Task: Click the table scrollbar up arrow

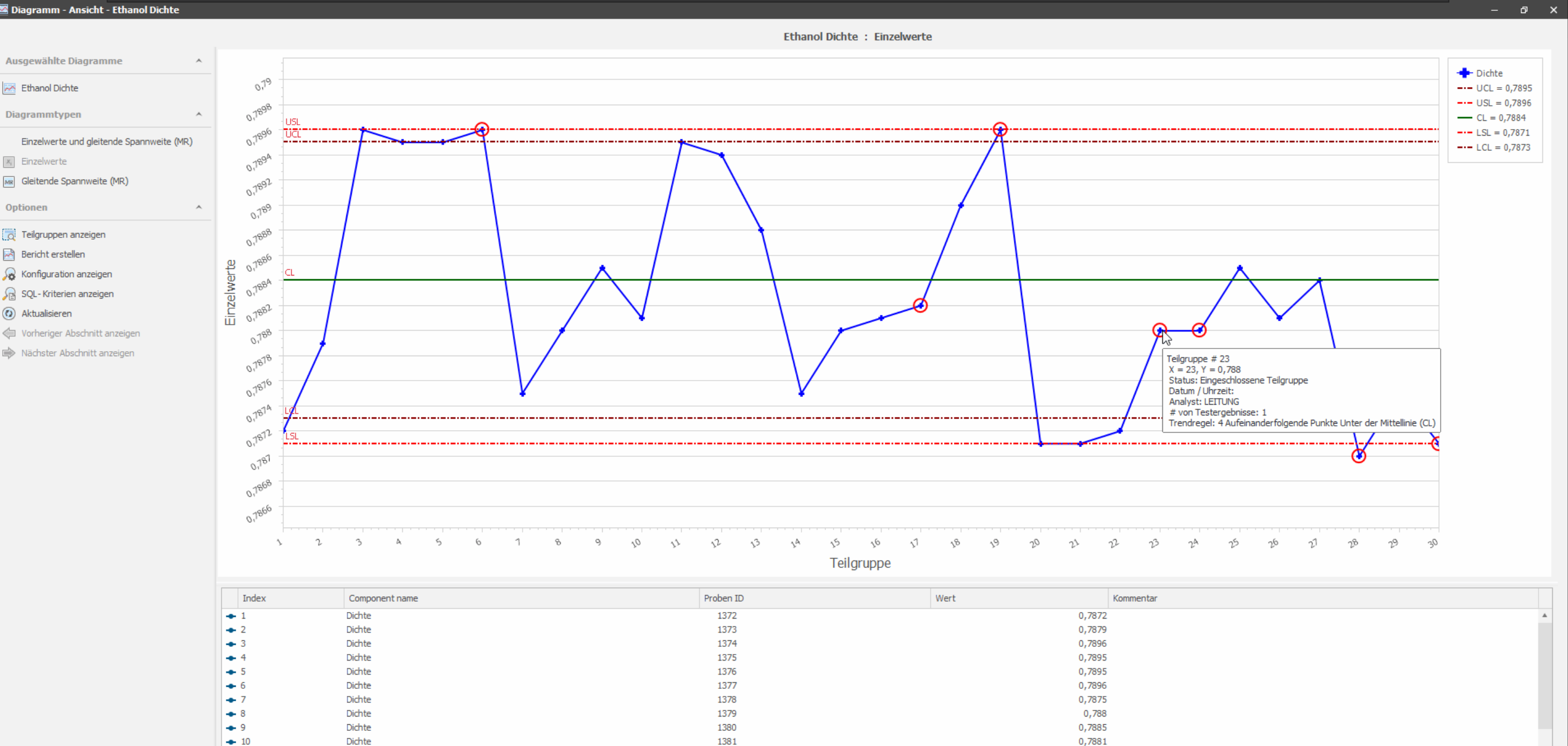Action: click(x=1544, y=615)
